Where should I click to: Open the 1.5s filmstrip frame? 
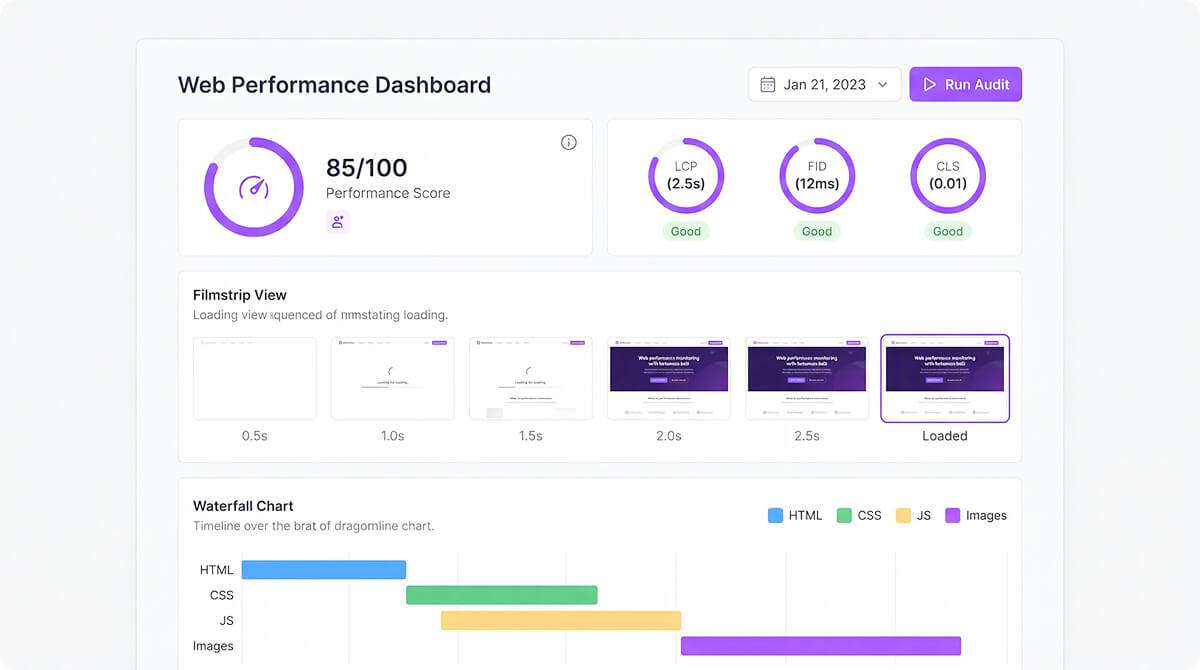pyautogui.click(x=531, y=378)
